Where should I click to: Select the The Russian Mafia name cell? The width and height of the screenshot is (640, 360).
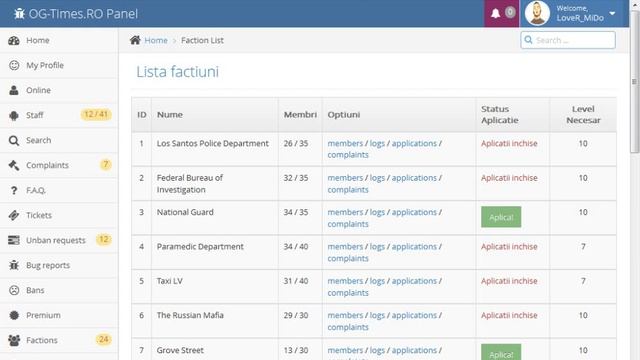[x=215, y=321]
